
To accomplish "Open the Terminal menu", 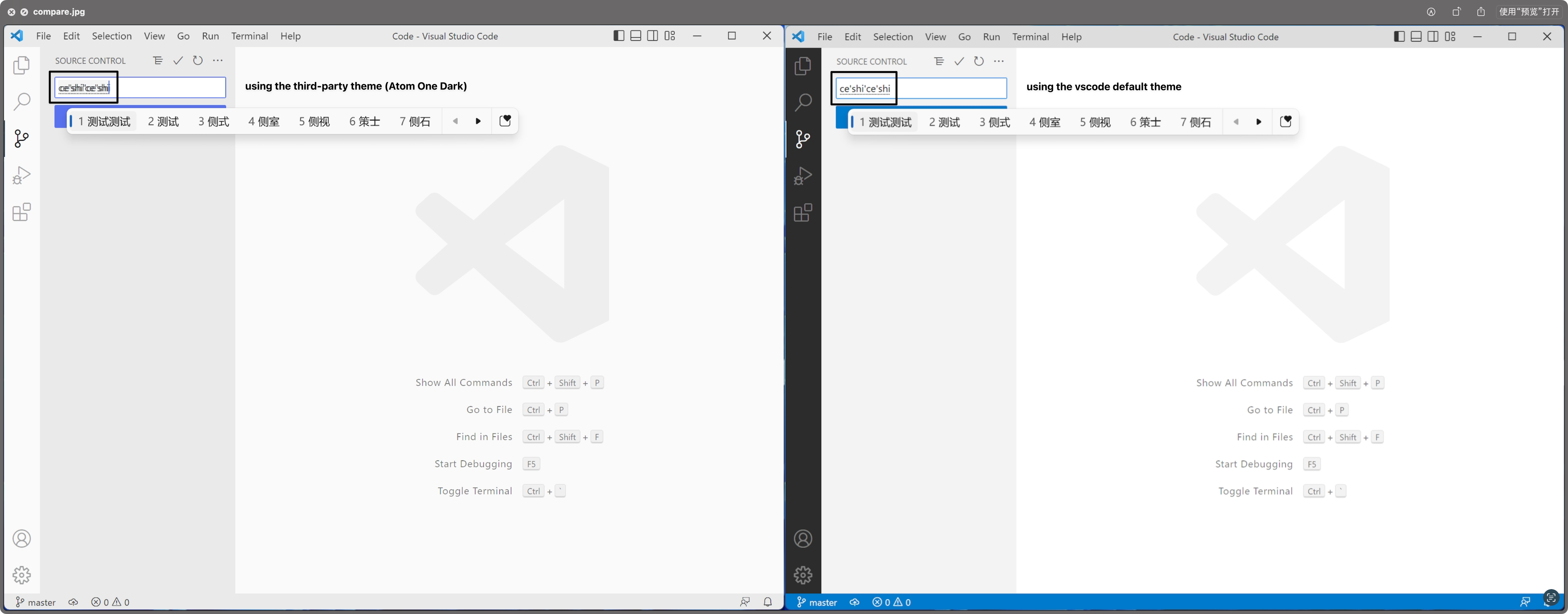I will click(x=249, y=36).
